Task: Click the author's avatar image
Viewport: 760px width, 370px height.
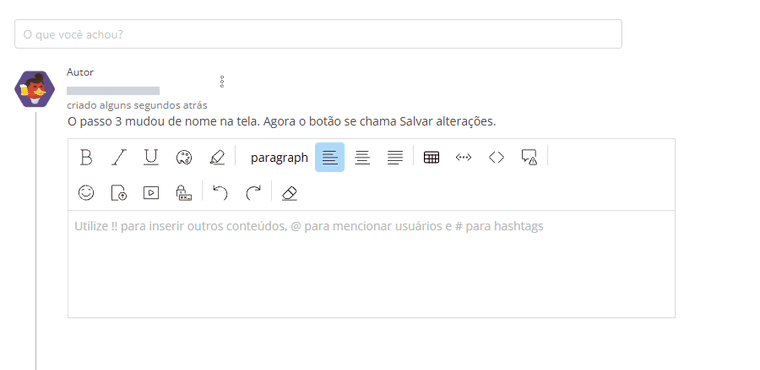Action: click(x=35, y=89)
